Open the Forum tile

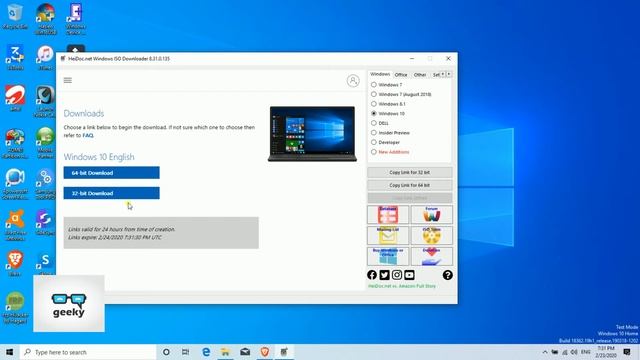pyautogui.click(x=431, y=215)
